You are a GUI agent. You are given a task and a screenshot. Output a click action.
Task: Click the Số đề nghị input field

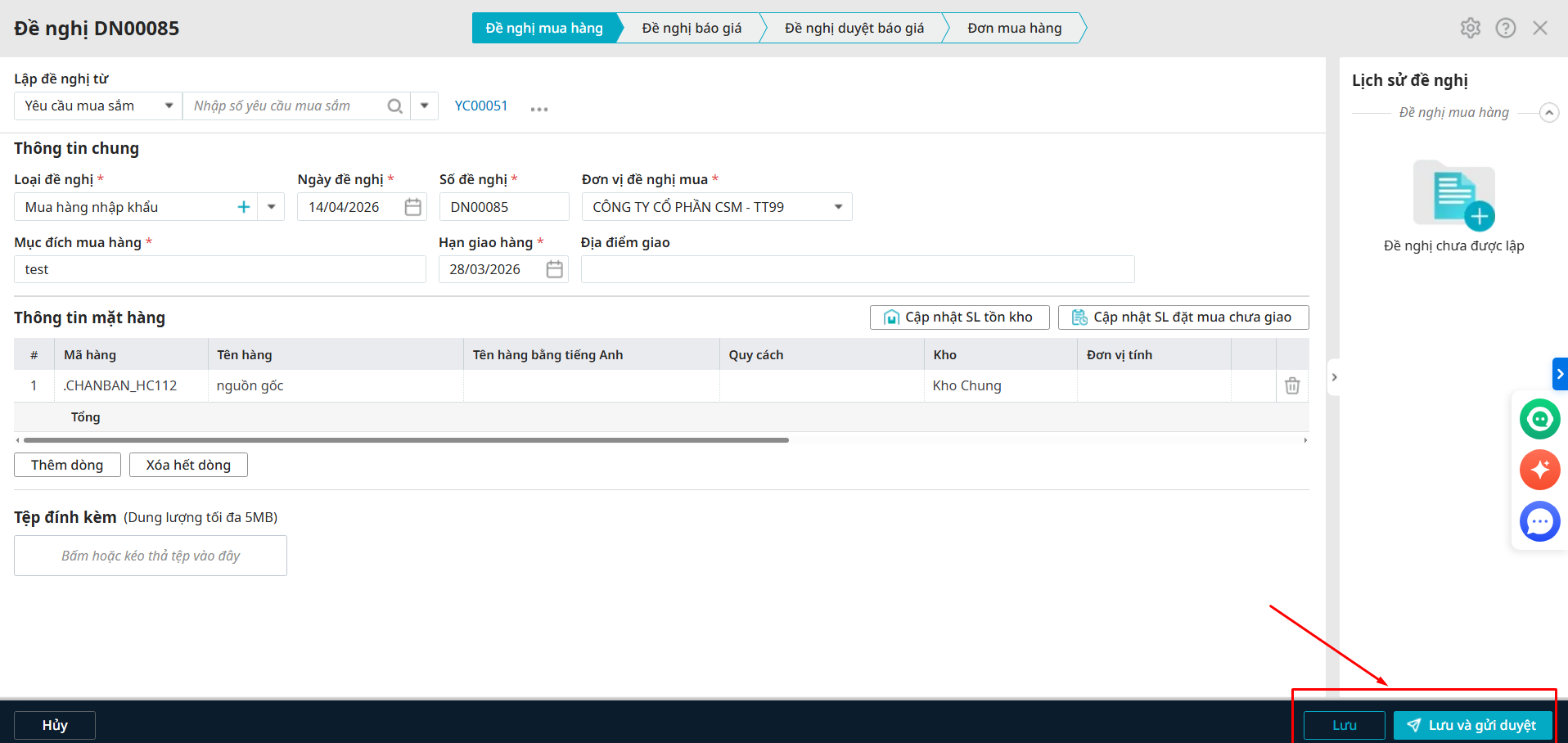click(x=504, y=207)
